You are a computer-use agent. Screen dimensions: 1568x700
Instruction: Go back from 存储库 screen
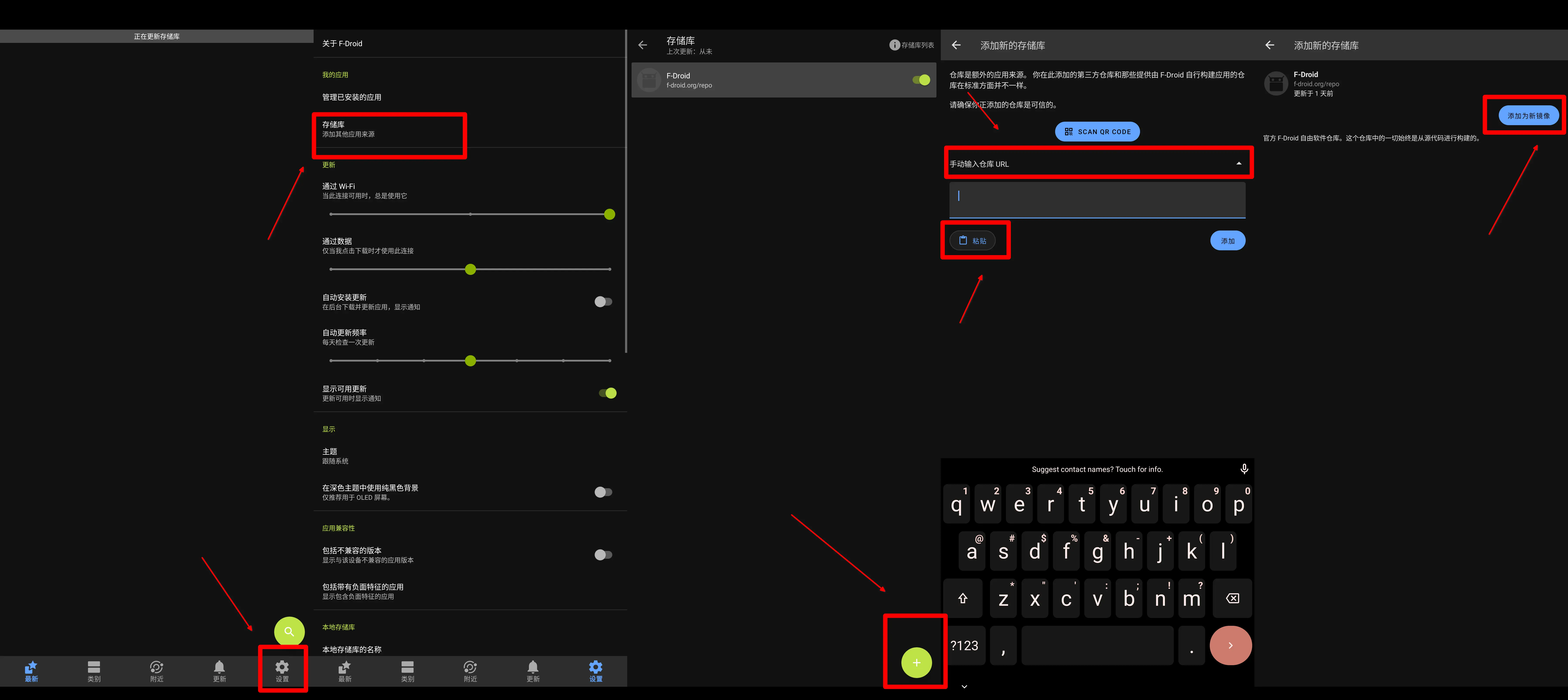coord(643,45)
